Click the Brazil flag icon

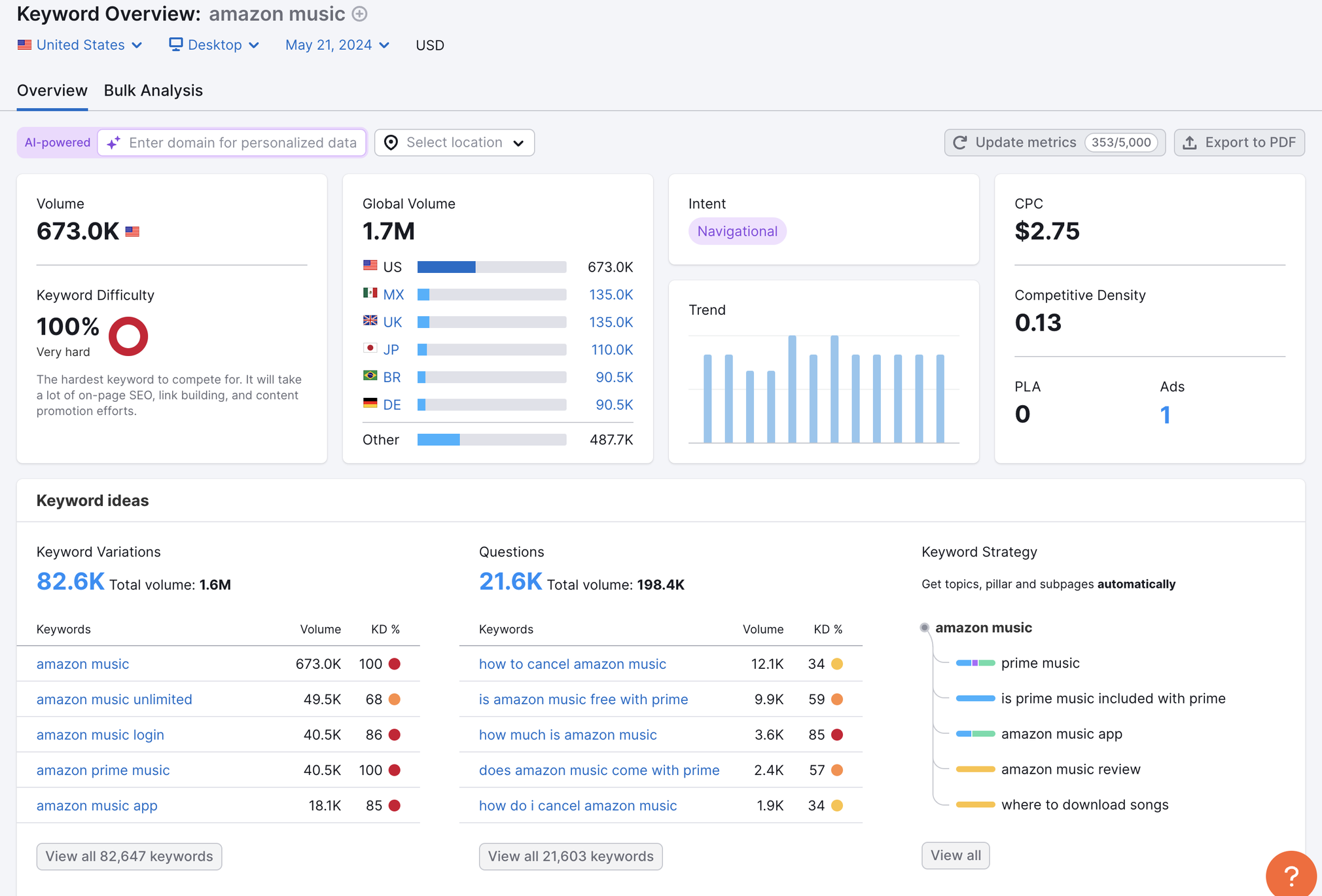click(x=370, y=375)
